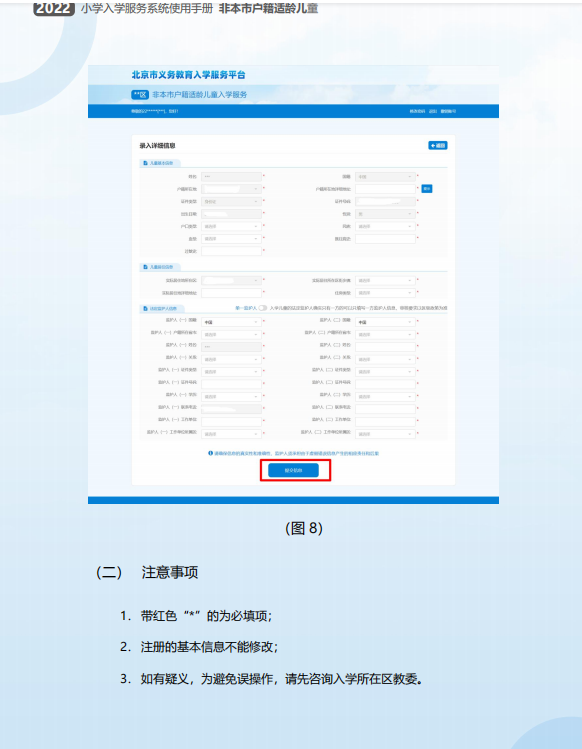
Task: Click 监护人(一) 工作单位 field
Action: click(x=231, y=421)
